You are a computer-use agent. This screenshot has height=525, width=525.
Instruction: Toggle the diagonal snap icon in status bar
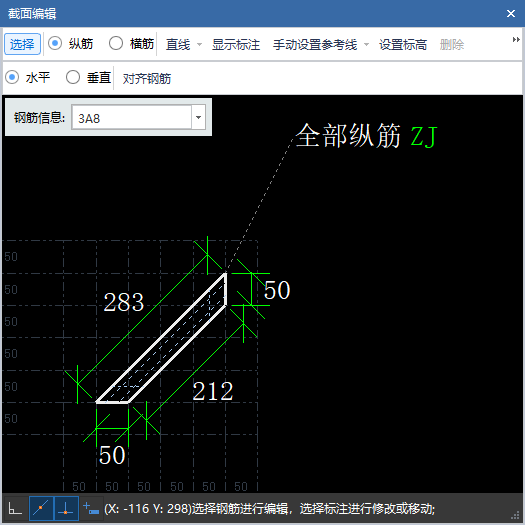[x=41, y=509]
